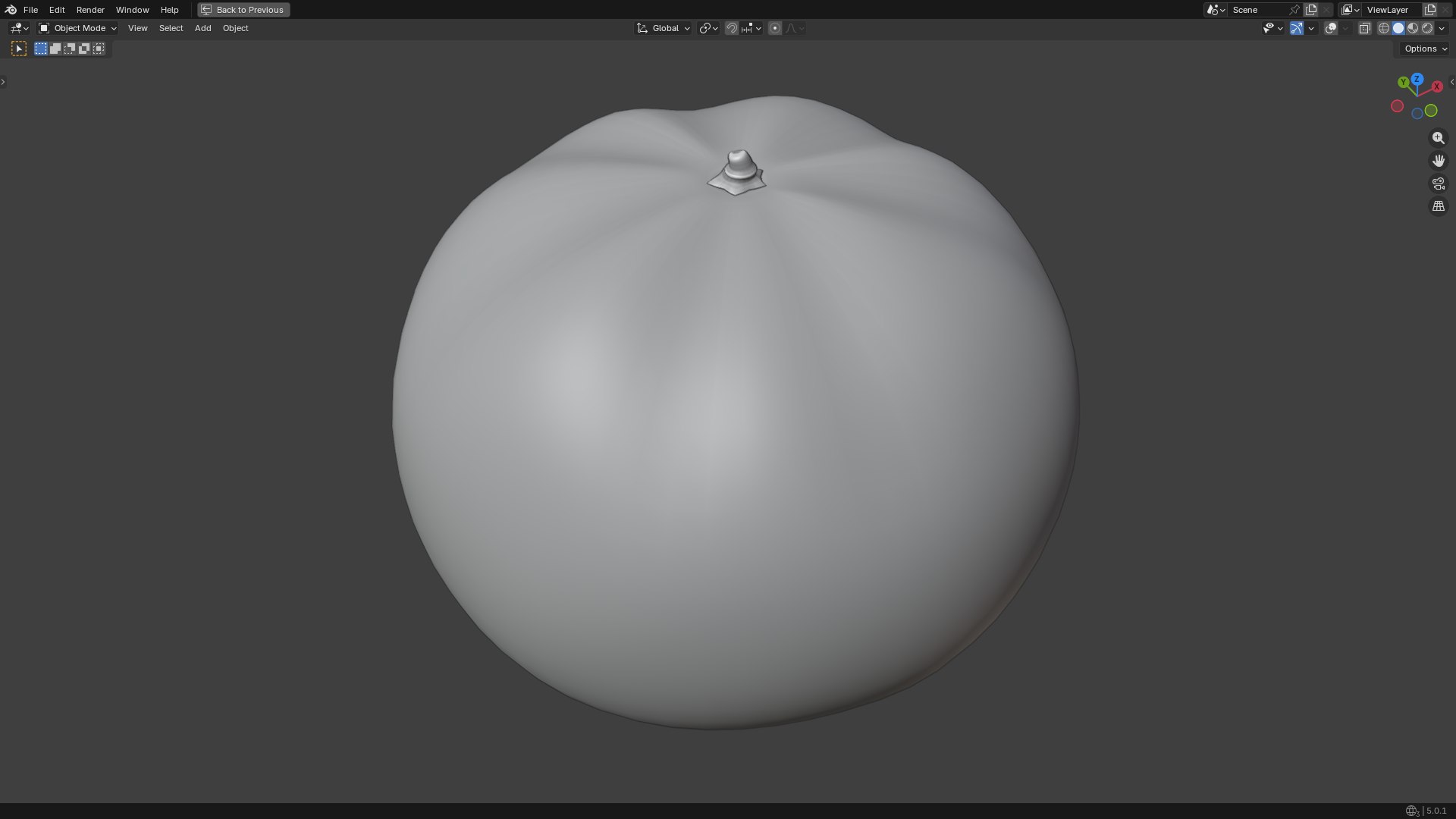
Task: Click the pin scene to workspace icon
Action: point(1294,10)
